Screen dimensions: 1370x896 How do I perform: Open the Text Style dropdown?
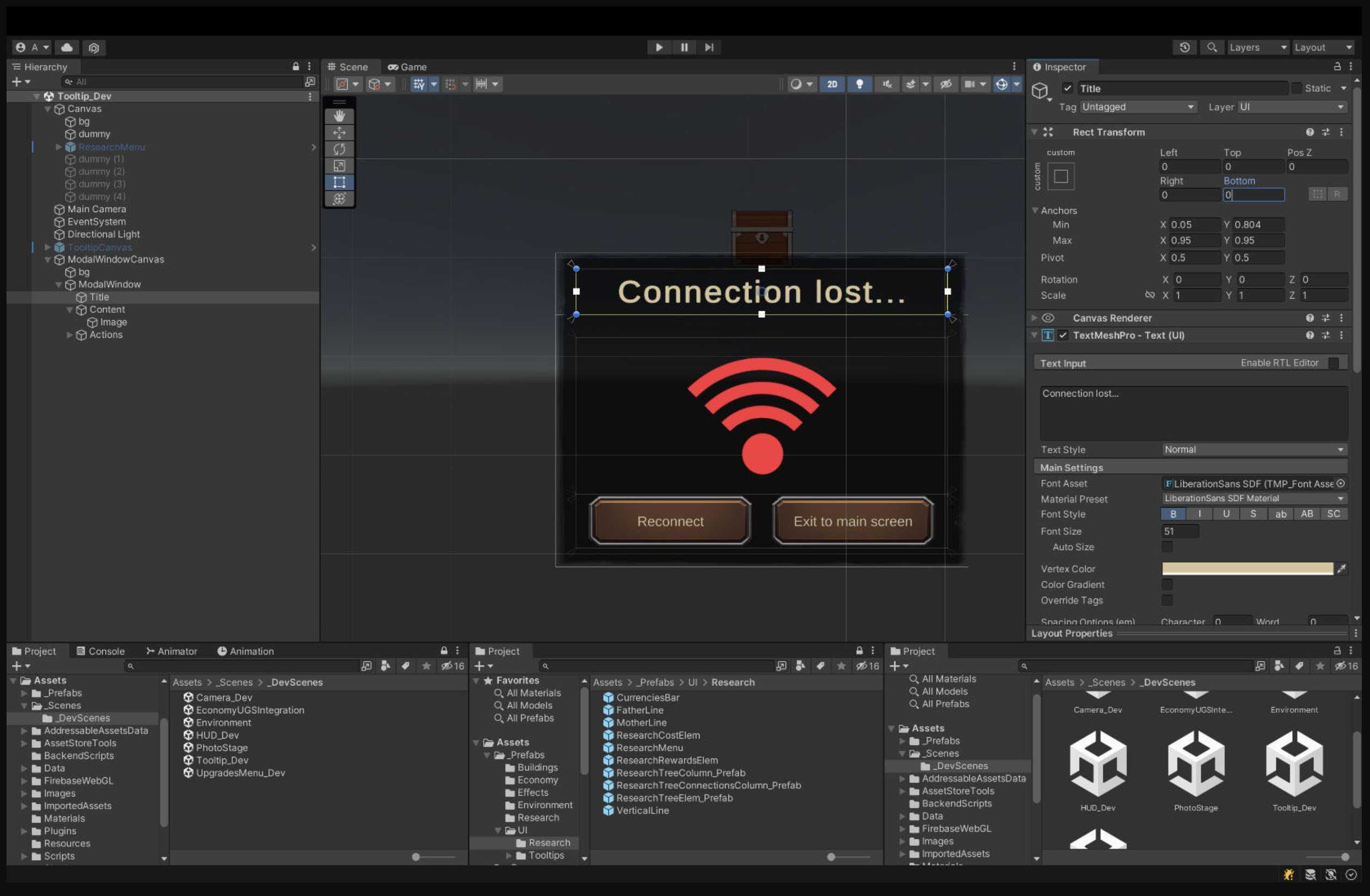pos(1254,449)
